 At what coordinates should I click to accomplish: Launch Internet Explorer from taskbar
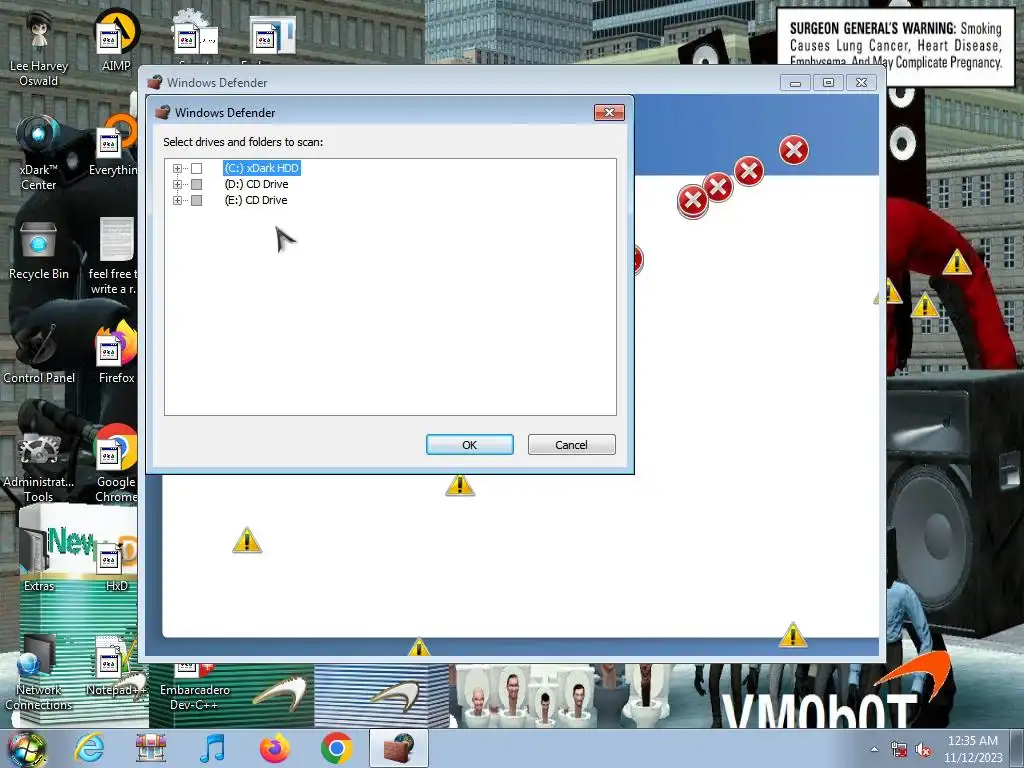[x=89, y=748]
